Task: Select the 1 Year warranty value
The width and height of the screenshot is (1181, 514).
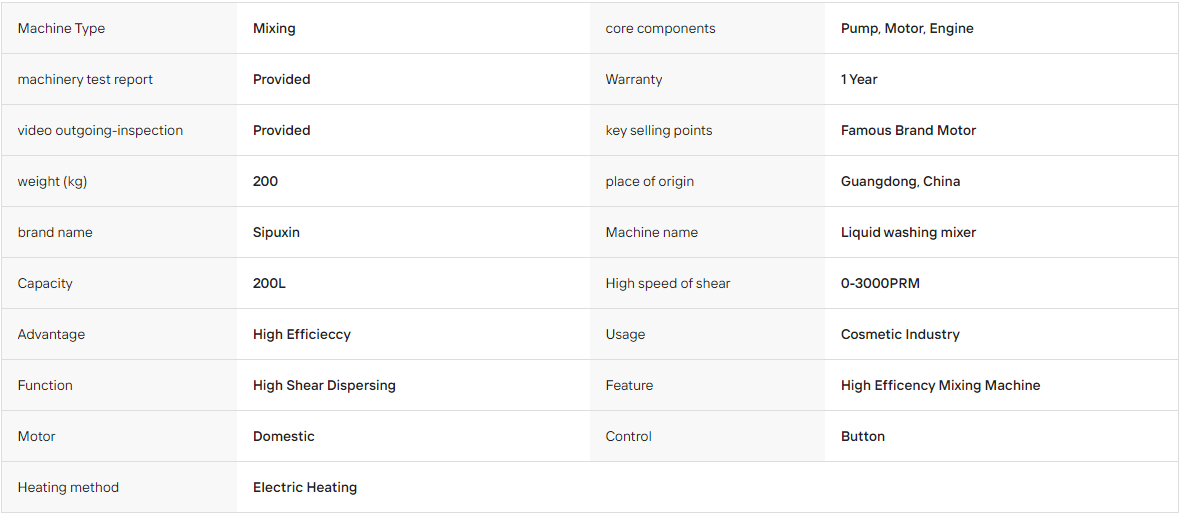Action: coord(859,79)
